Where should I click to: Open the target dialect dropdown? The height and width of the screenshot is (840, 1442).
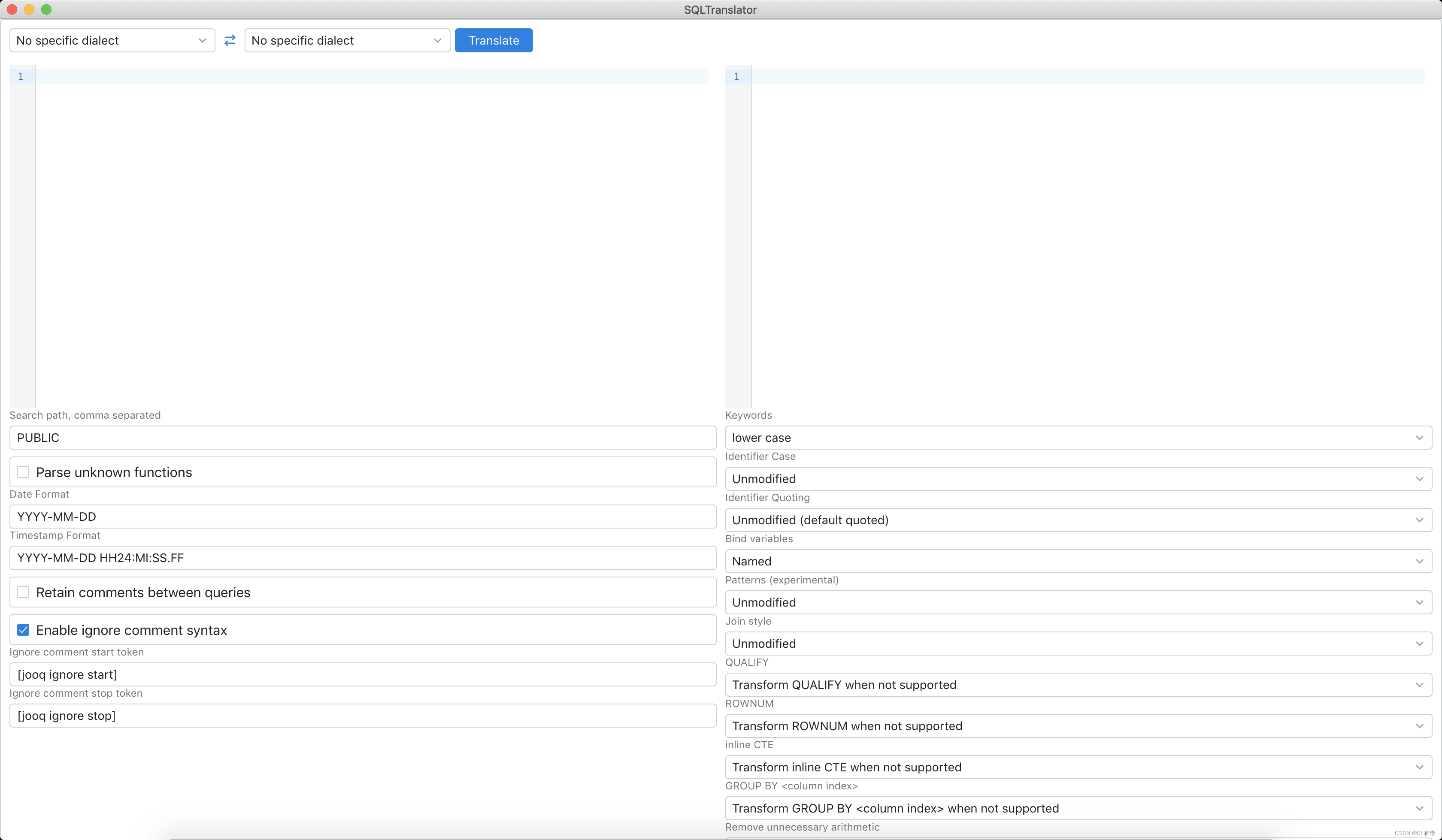point(347,40)
